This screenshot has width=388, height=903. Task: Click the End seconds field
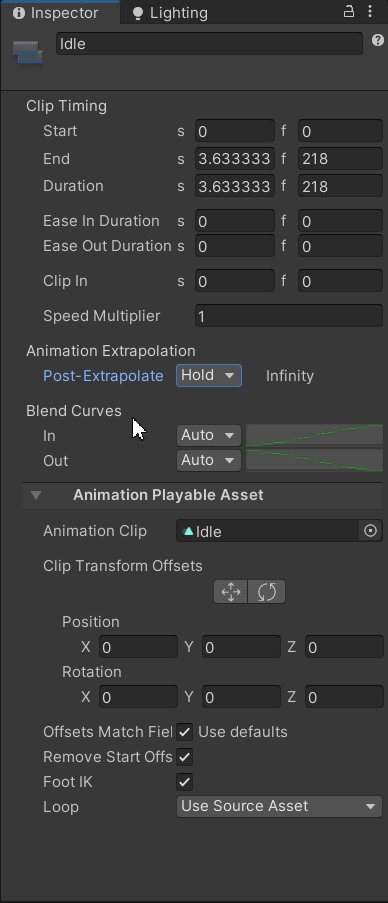(235, 158)
